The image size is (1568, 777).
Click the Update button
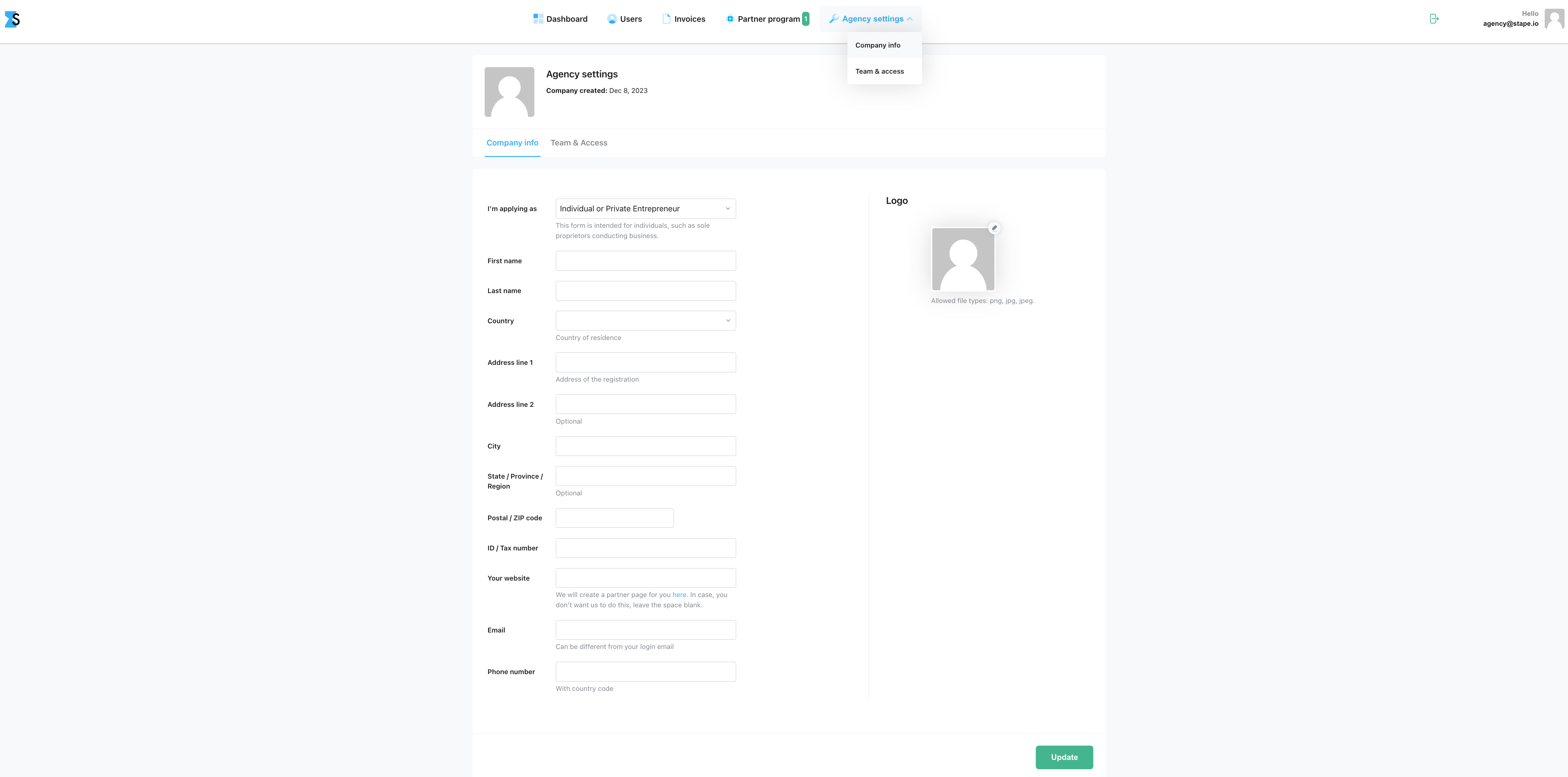1064,757
